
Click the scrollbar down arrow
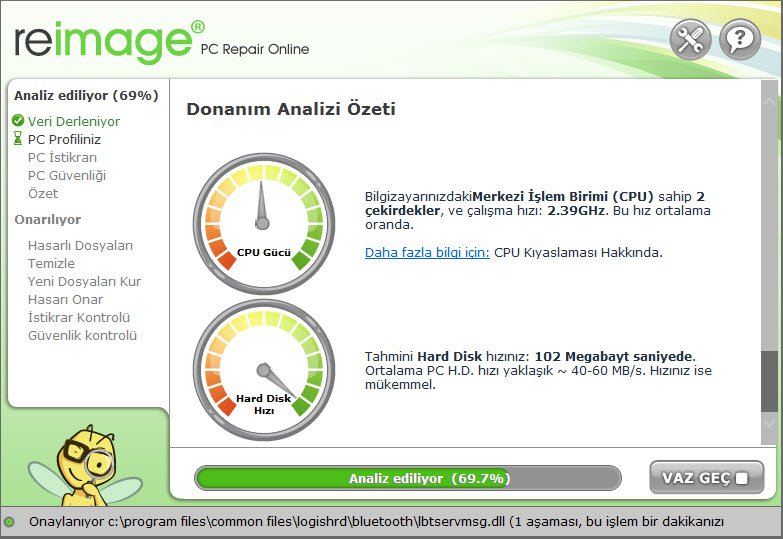[x=769, y=422]
